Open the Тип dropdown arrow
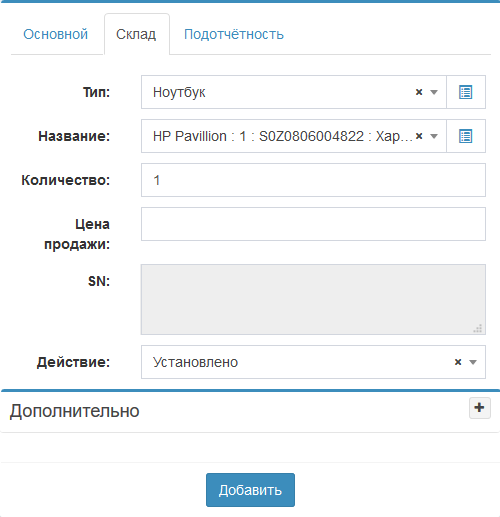The image size is (500, 517). tap(434, 92)
